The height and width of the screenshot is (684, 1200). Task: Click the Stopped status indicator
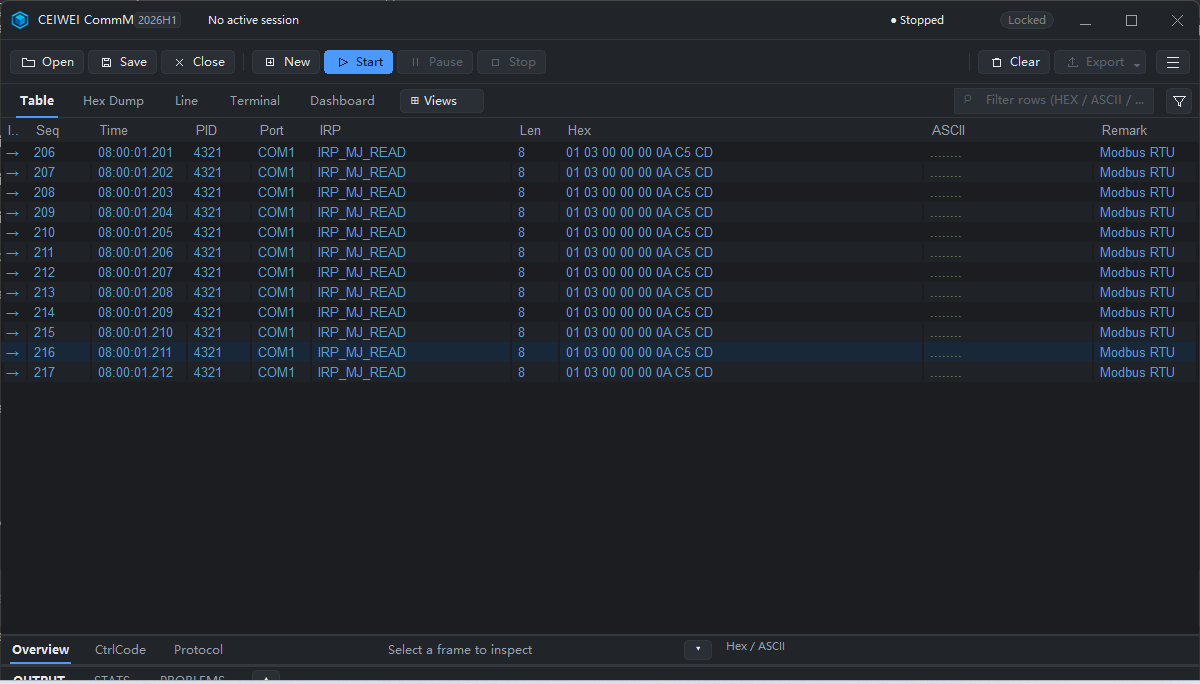(x=917, y=20)
